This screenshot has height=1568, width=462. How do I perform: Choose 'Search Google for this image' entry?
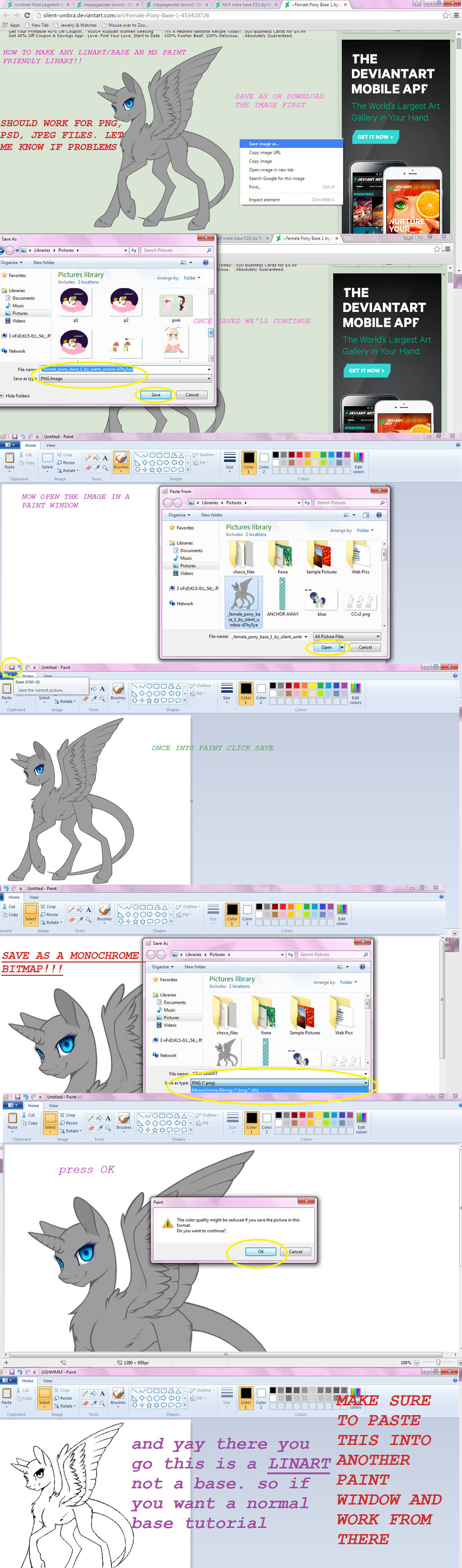(x=291, y=178)
